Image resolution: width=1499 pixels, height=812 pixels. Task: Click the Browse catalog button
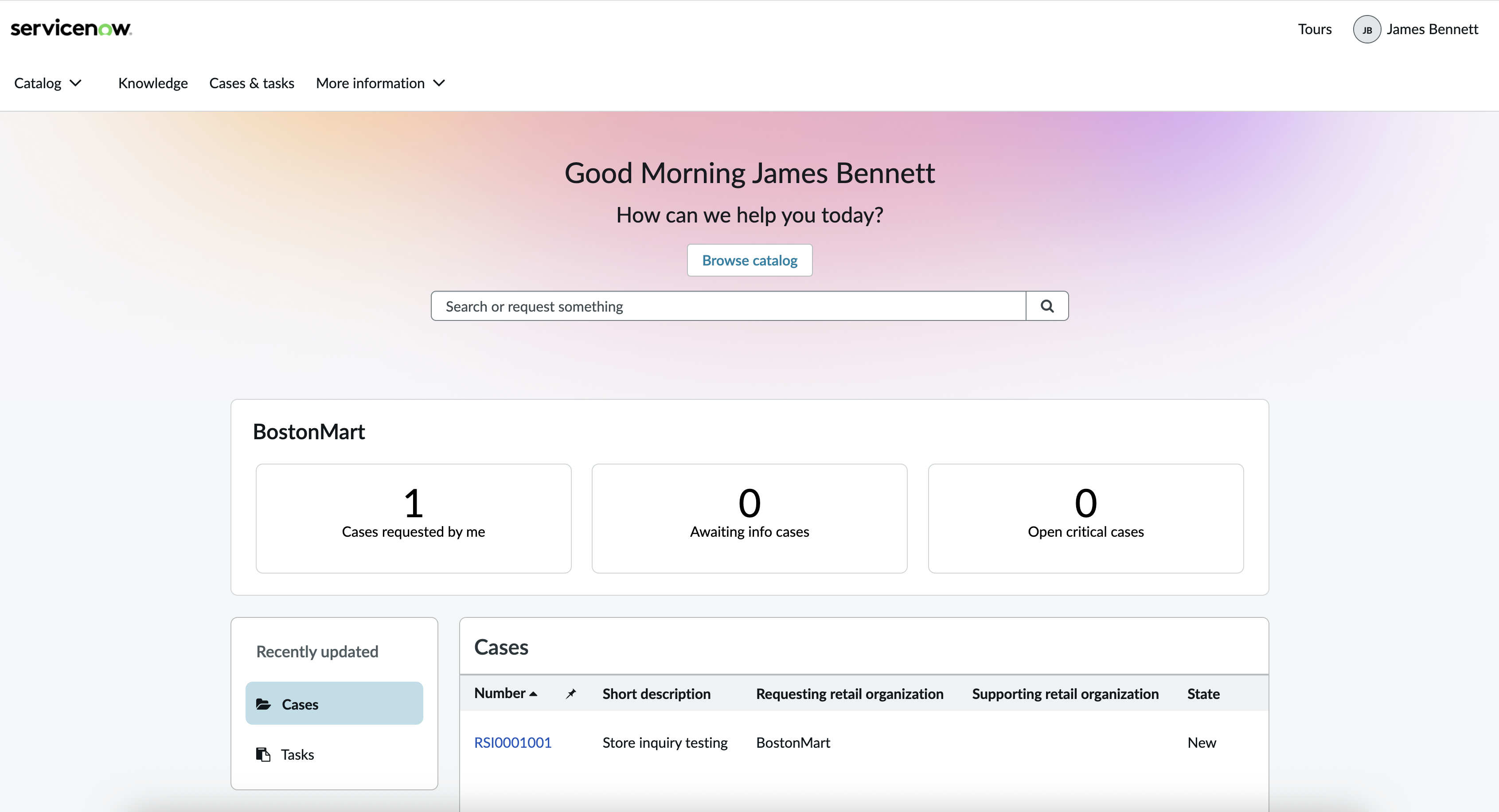[749, 260]
